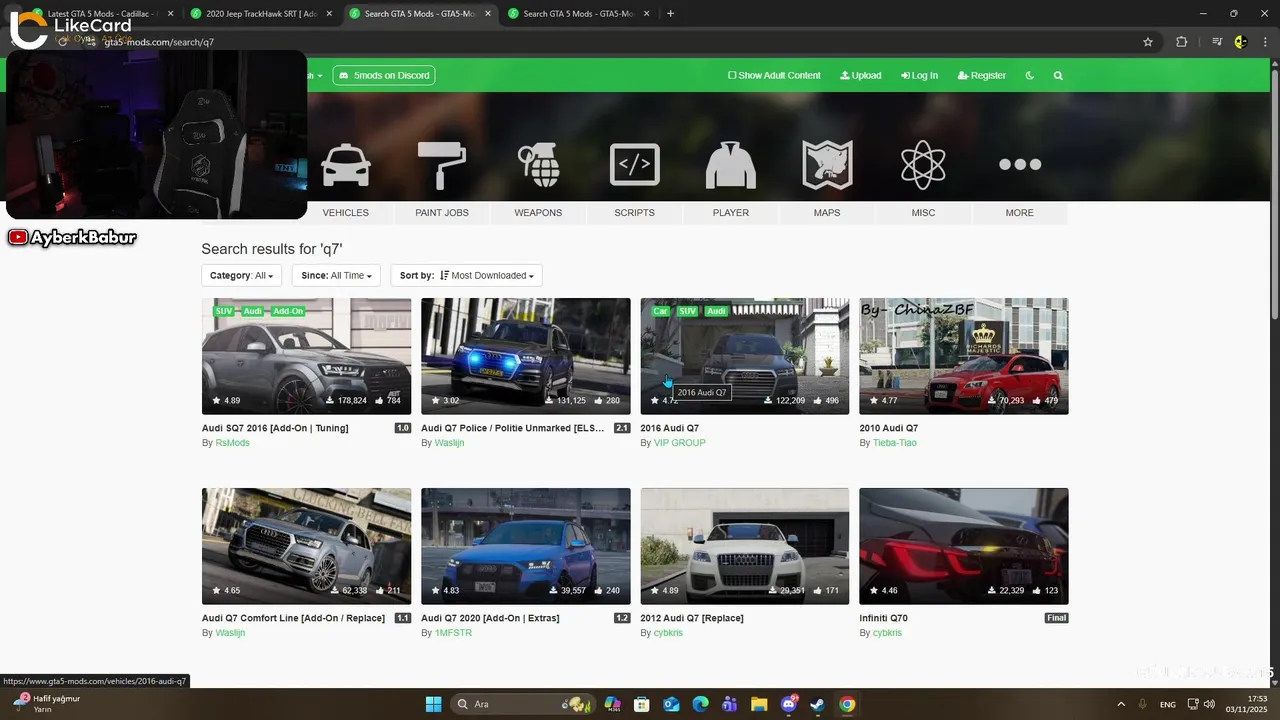Screen dimensions: 1280x720
Task: Open the Most Downloaded sort dropdown
Action: pos(466,275)
